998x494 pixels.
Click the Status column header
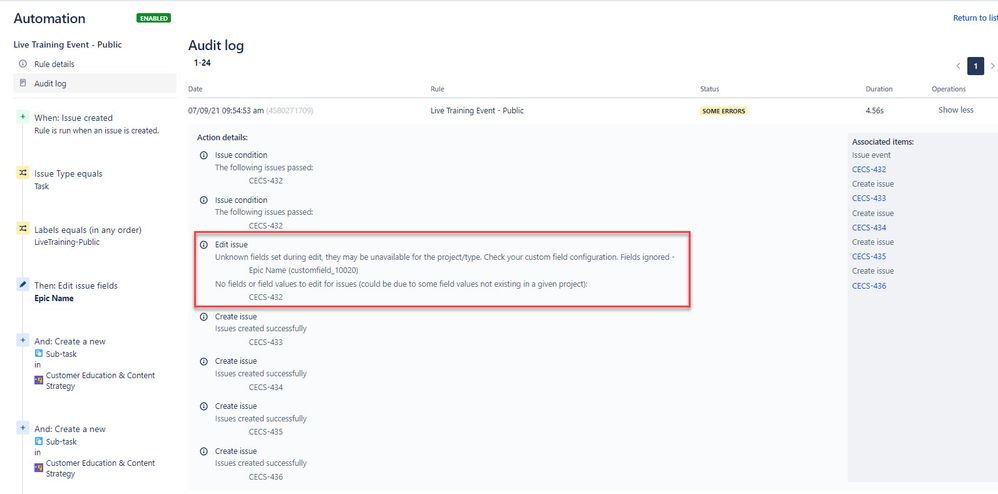710,89
